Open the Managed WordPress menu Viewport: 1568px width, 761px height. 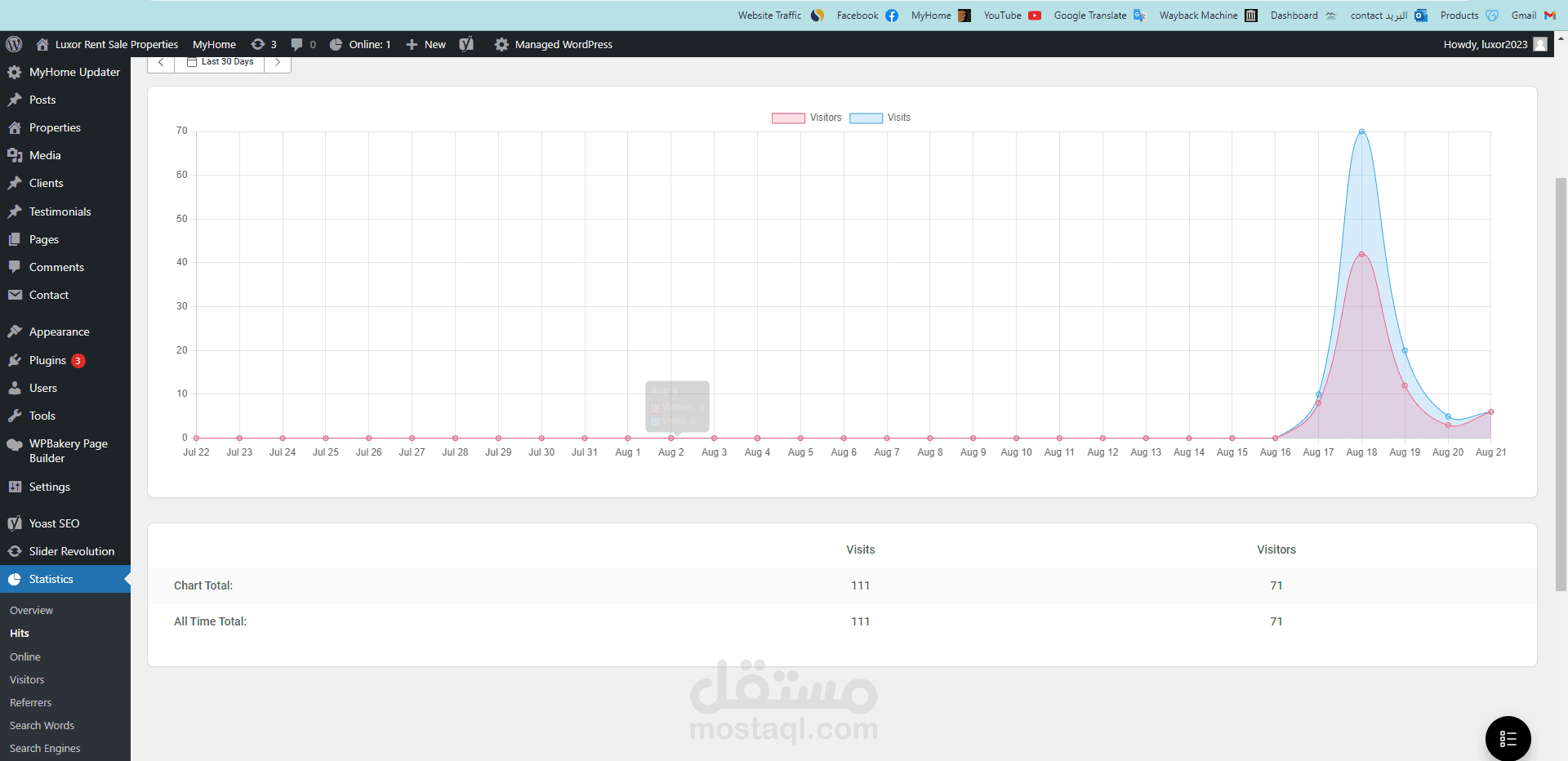(x=554, y=44)
